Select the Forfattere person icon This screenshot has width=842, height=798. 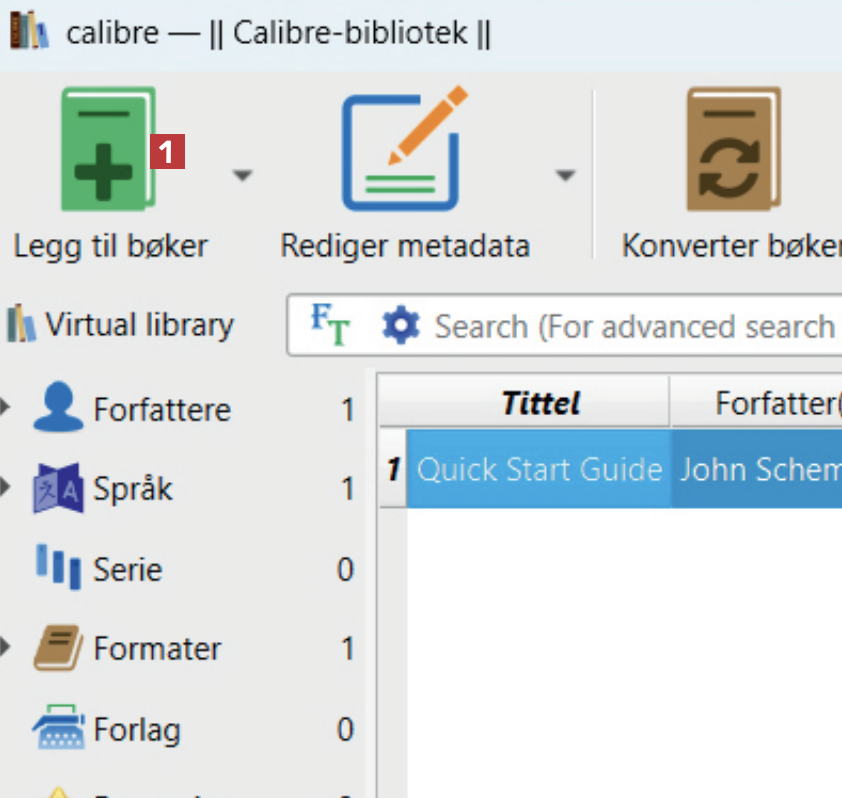coord(57,408)
